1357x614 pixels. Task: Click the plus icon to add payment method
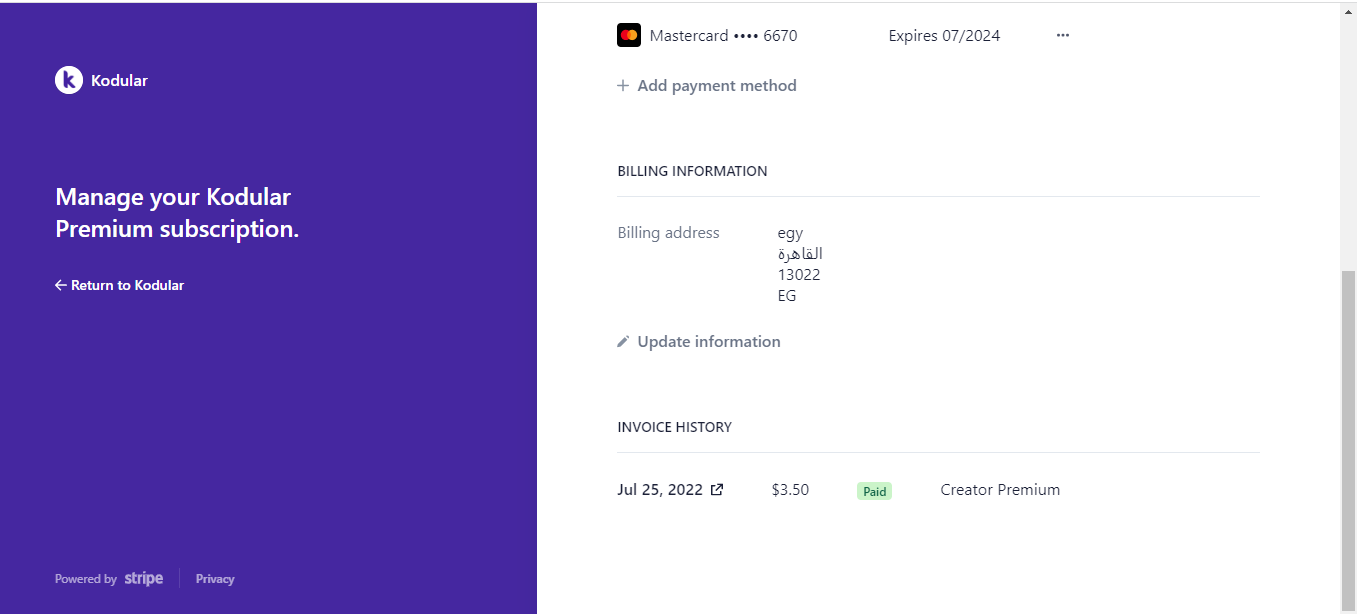(623, 86)
